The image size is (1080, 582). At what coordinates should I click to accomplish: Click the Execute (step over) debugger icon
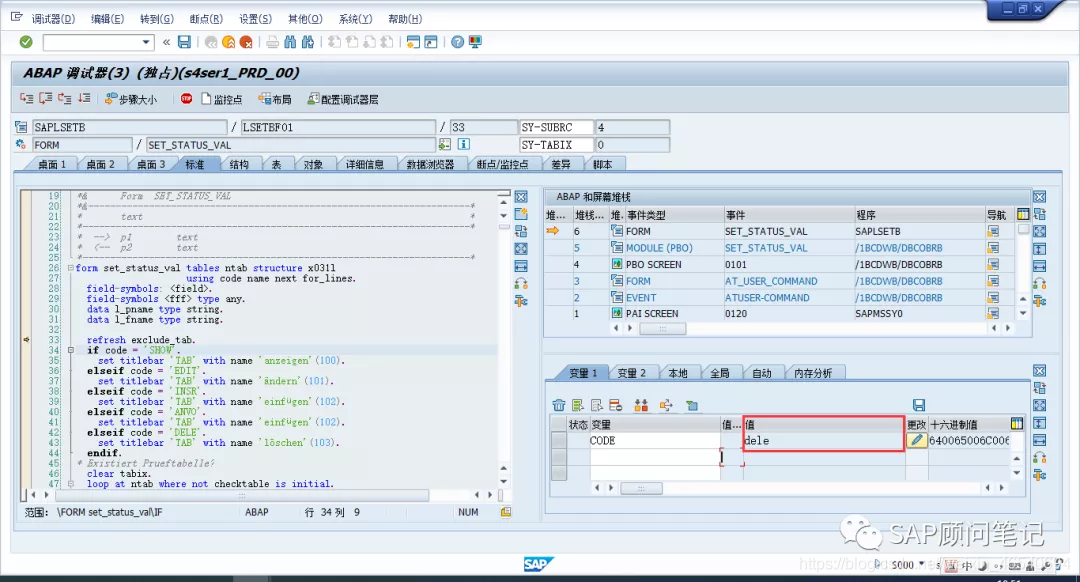click(x=45, y=98)
